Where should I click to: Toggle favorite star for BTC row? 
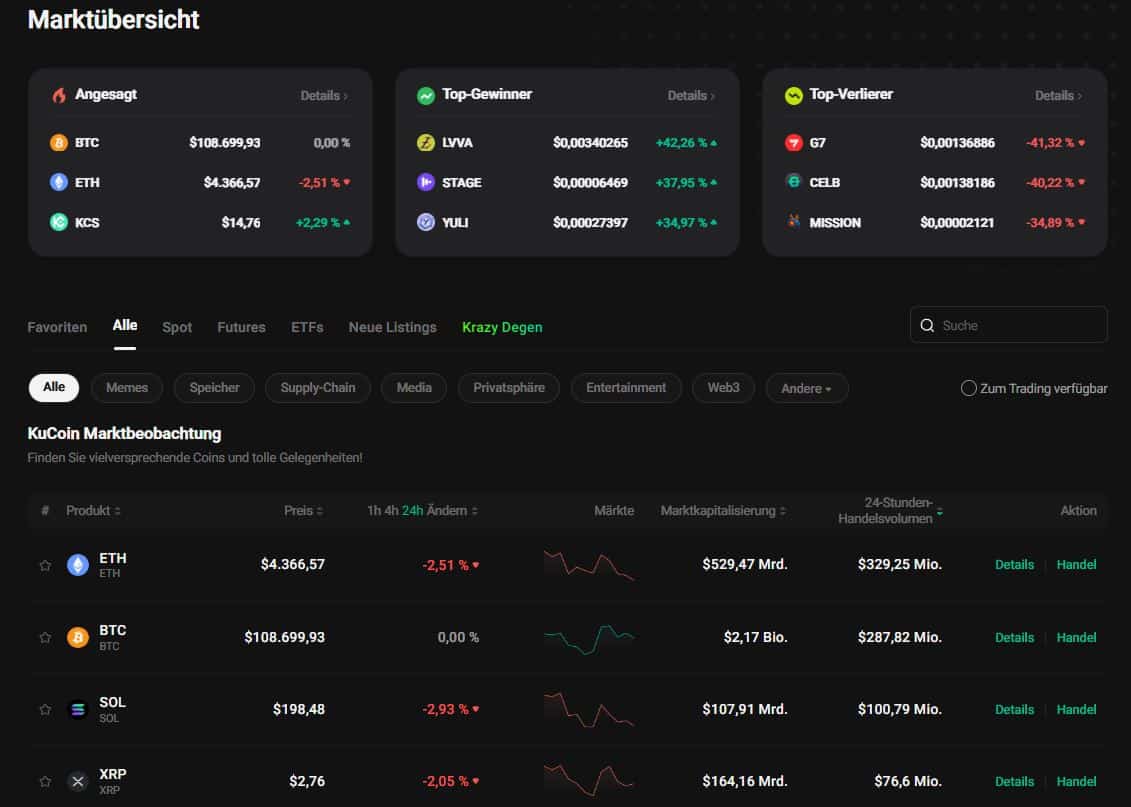click(x=45, y=637)
